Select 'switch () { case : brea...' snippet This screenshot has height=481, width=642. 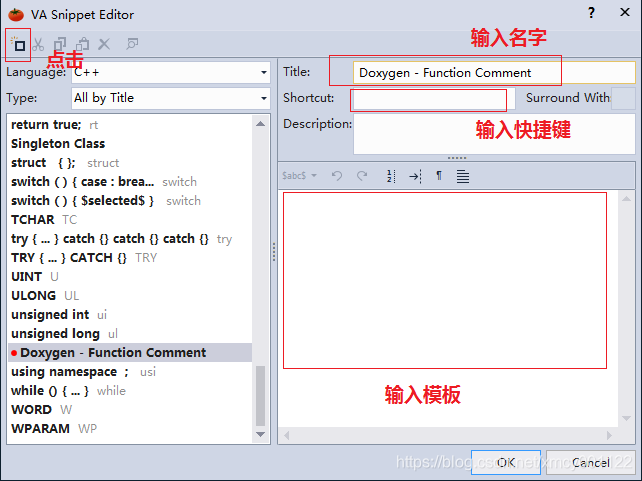(130, 182)
